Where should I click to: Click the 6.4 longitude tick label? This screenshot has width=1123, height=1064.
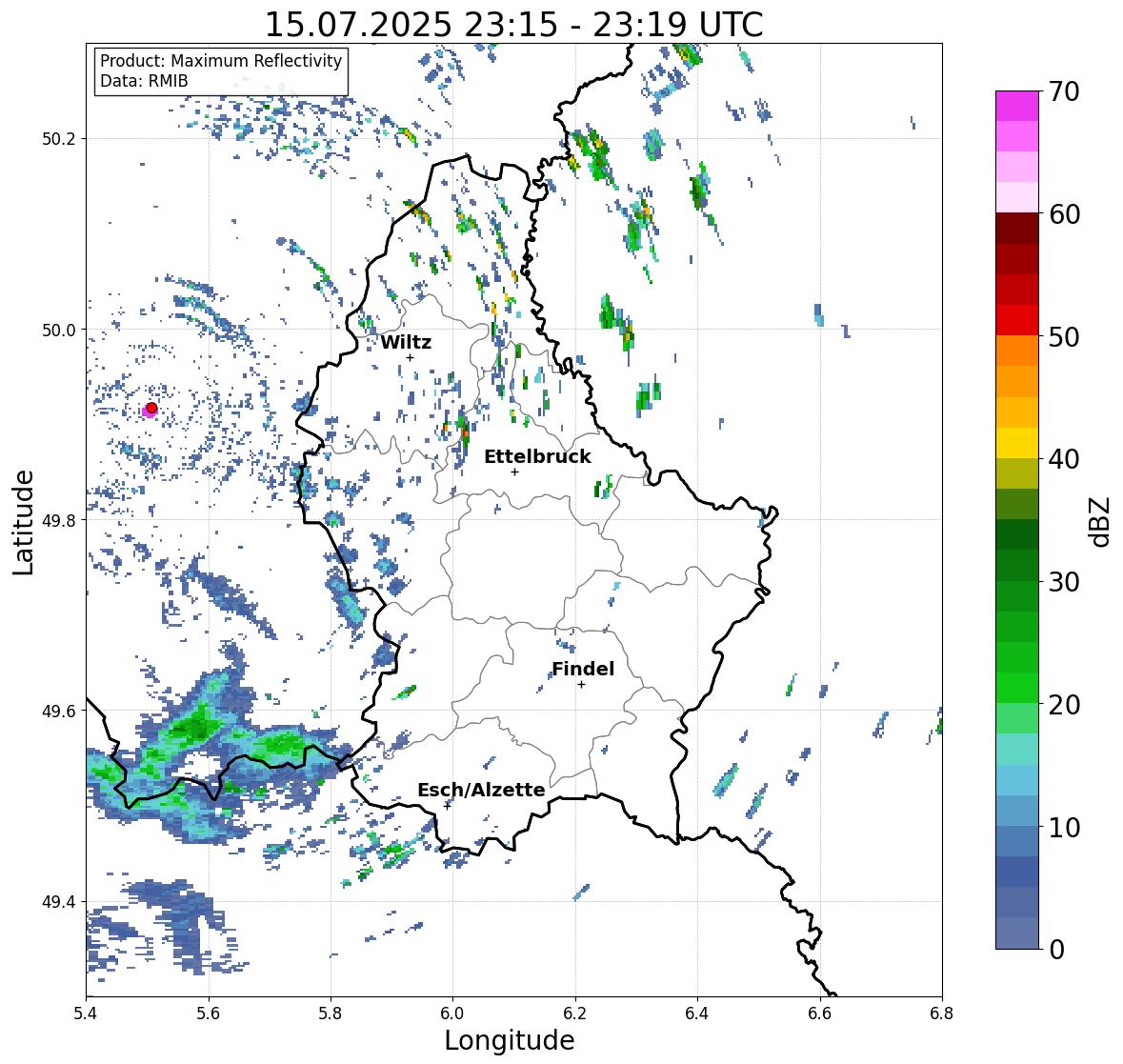pos(697,1014)
